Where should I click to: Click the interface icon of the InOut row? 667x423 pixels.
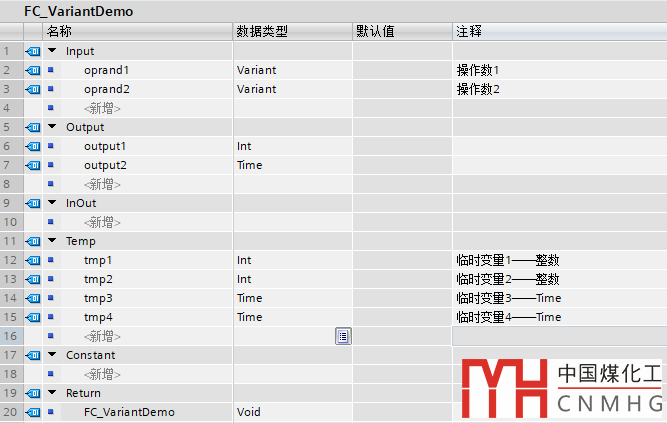click(33, 203)
